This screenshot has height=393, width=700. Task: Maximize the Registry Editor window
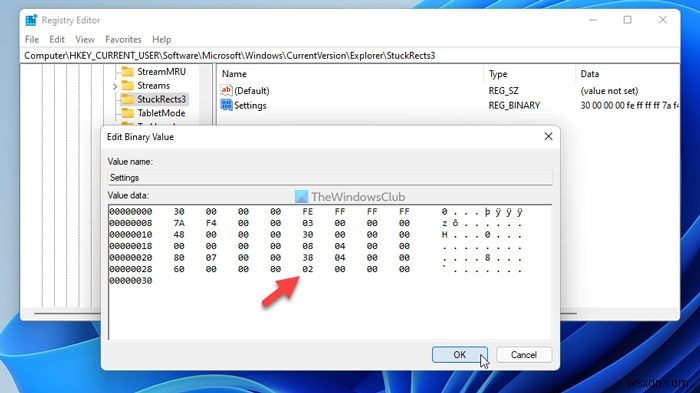pos(628,20)
